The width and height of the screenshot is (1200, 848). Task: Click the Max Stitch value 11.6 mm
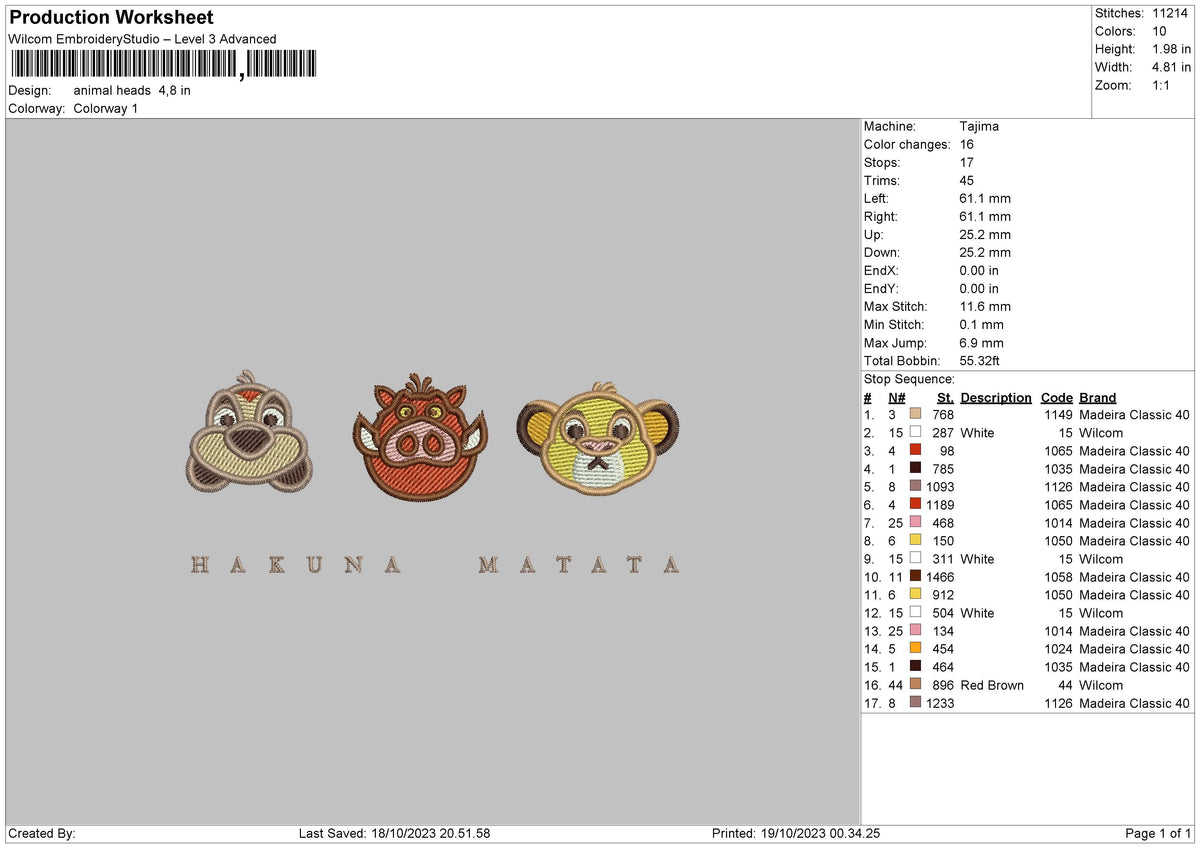click(x=985, y=306)
